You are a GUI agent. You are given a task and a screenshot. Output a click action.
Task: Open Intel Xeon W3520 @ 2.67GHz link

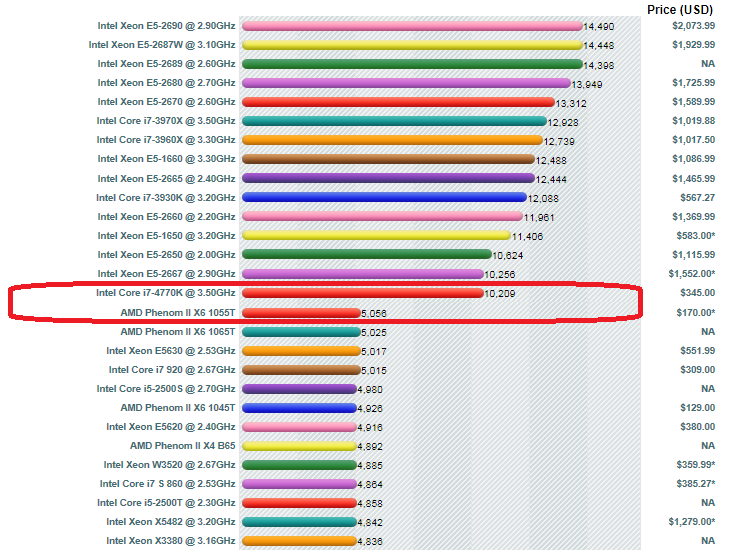pos(169,464)
